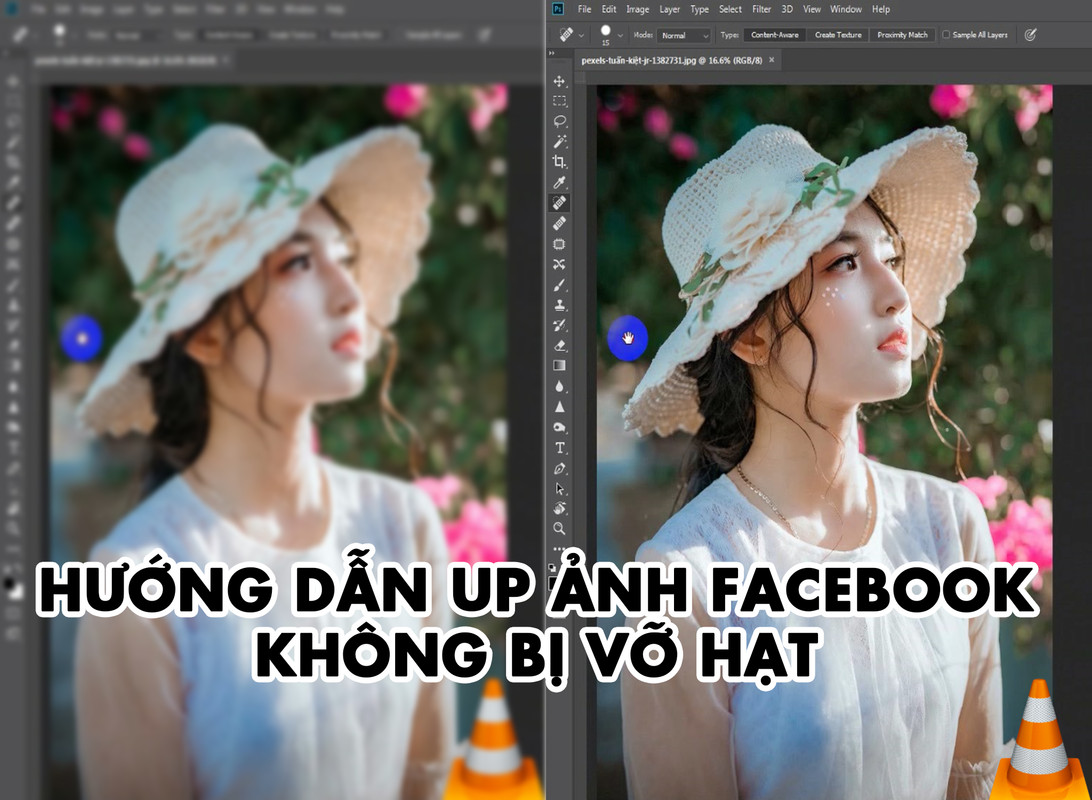1092x800 pixels.
Task: Click the brush tip preview showing 15
Action: [x=605, y=34]
